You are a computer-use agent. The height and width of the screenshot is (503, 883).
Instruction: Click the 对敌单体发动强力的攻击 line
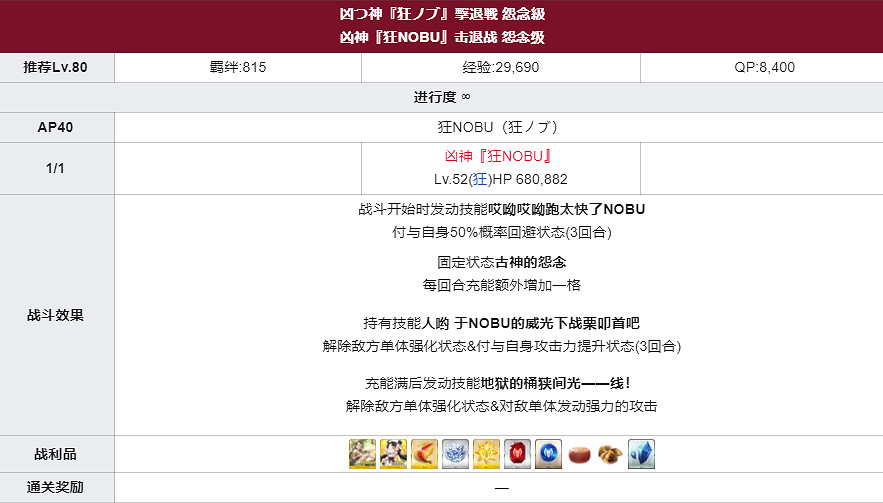579,406
